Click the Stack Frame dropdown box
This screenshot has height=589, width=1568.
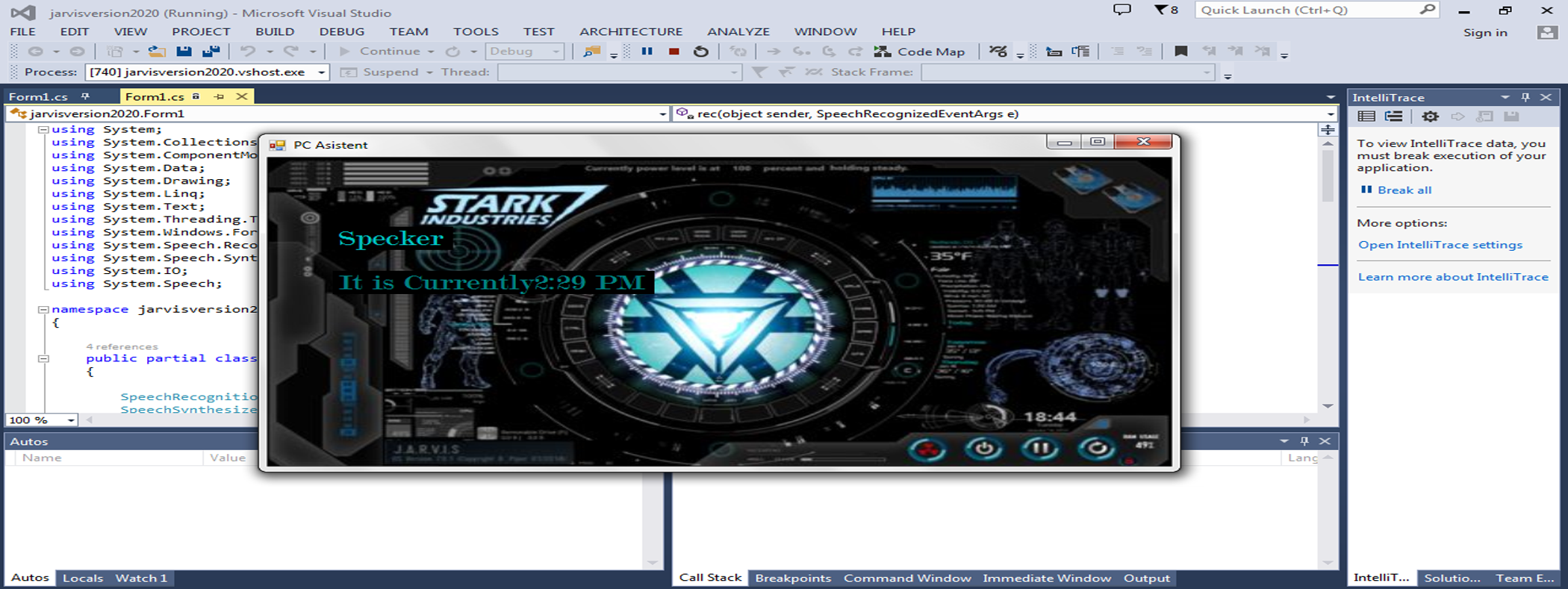(1068, 72)
